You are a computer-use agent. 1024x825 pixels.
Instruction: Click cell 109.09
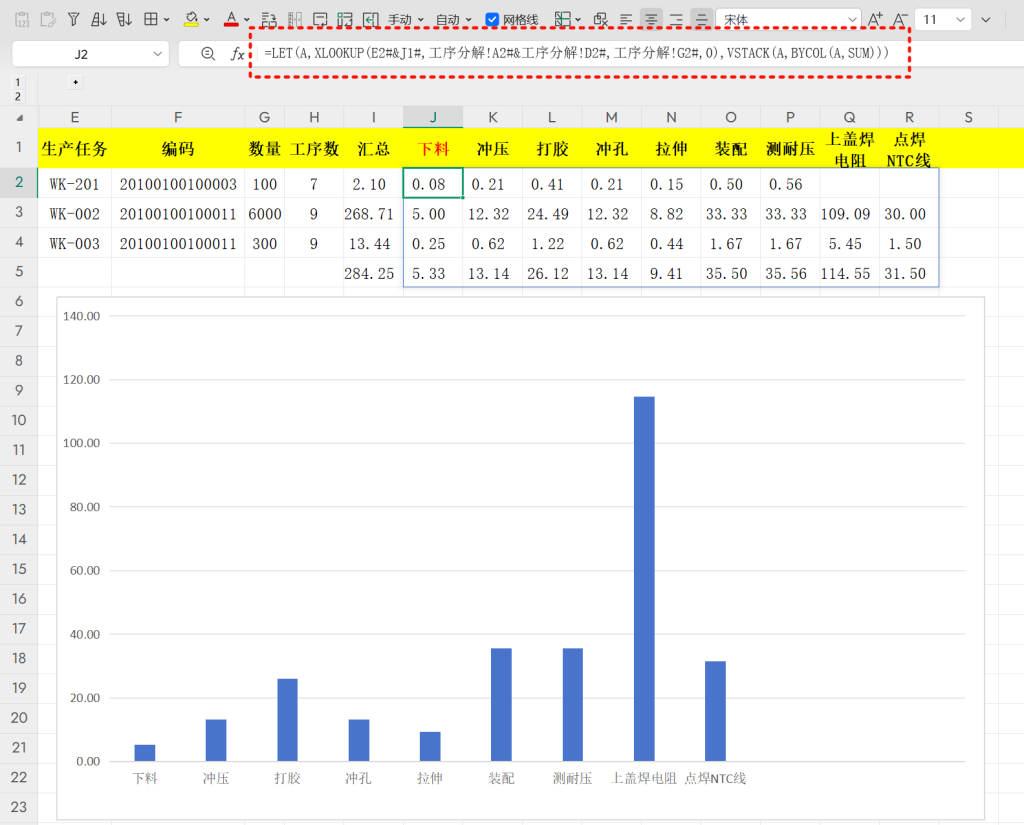click(x=849, y=214)
